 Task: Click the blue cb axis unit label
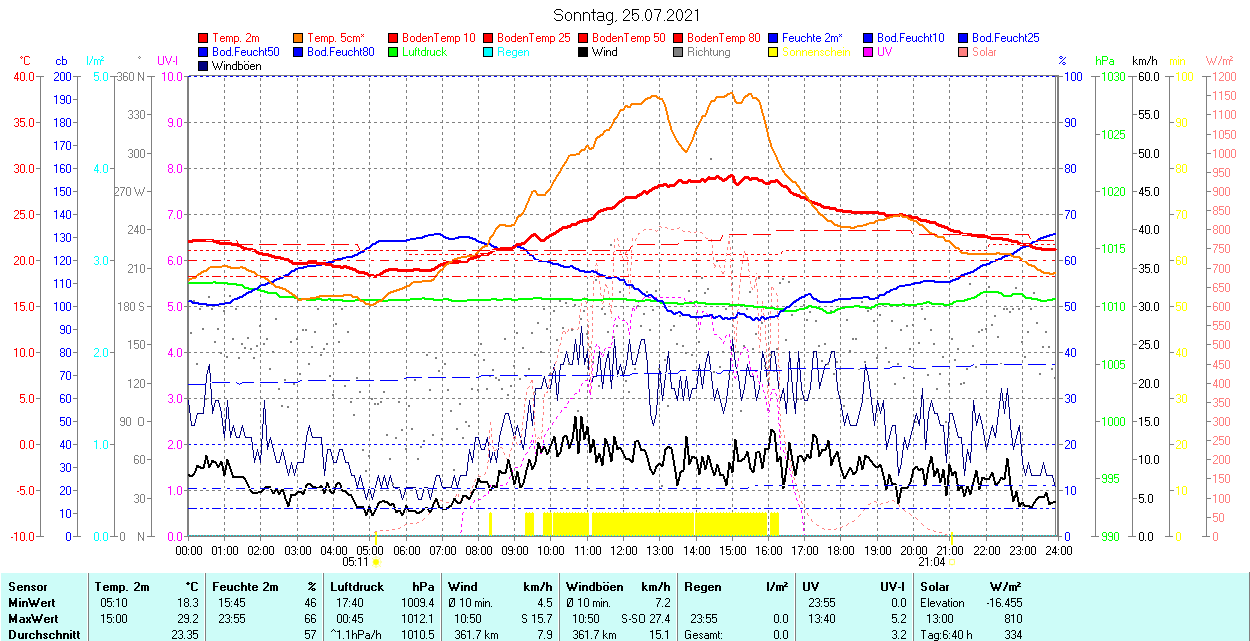[62, 61]
